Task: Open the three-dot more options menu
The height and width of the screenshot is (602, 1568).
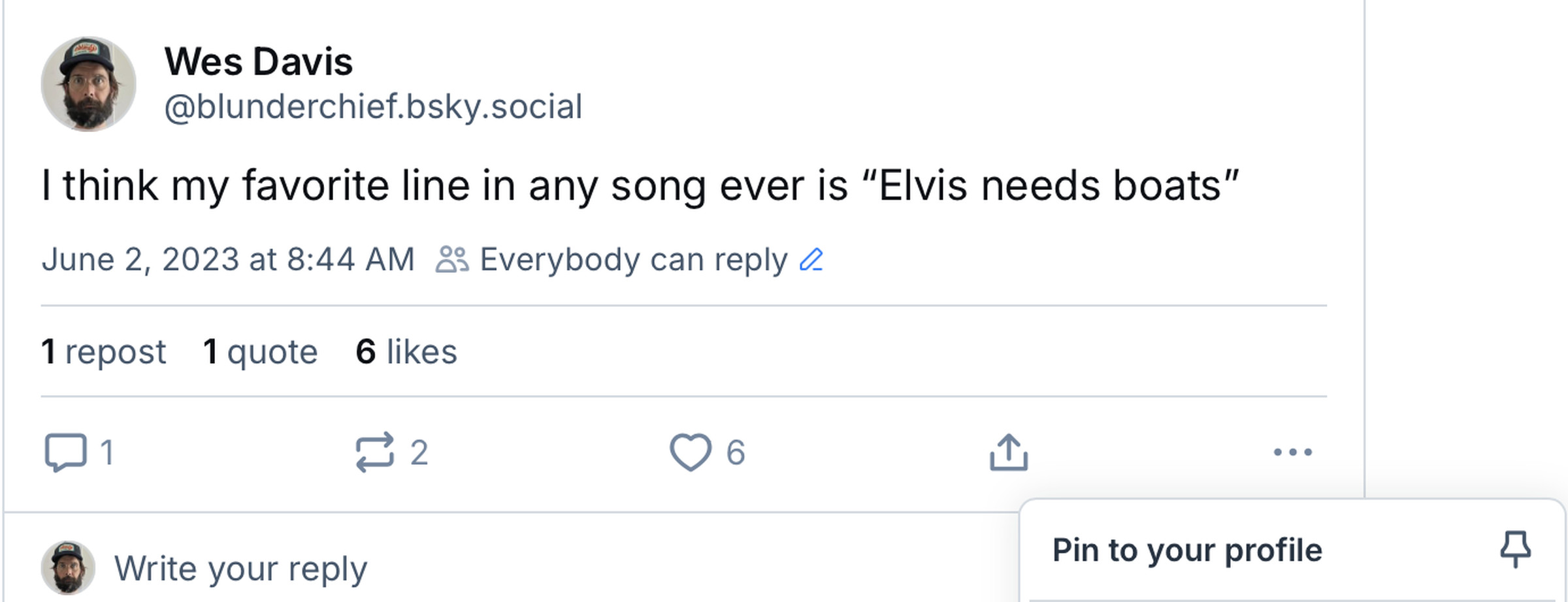Action: 1292,452
